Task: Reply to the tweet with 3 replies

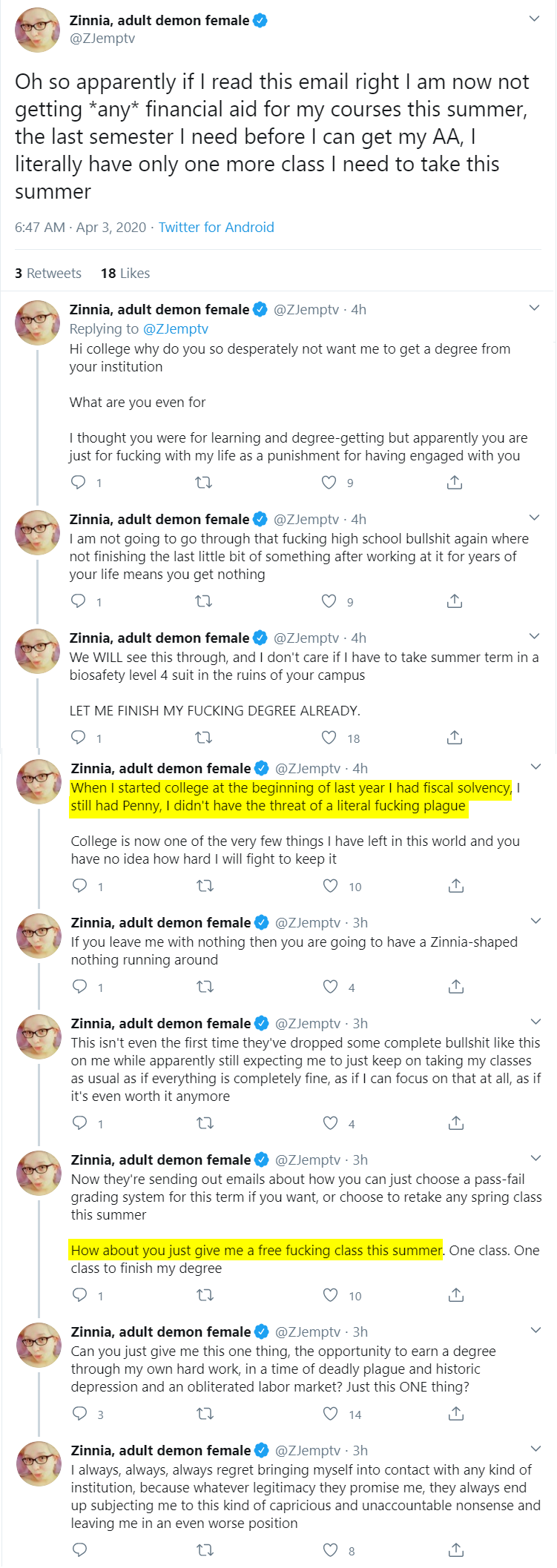Action: (79, 1414)
